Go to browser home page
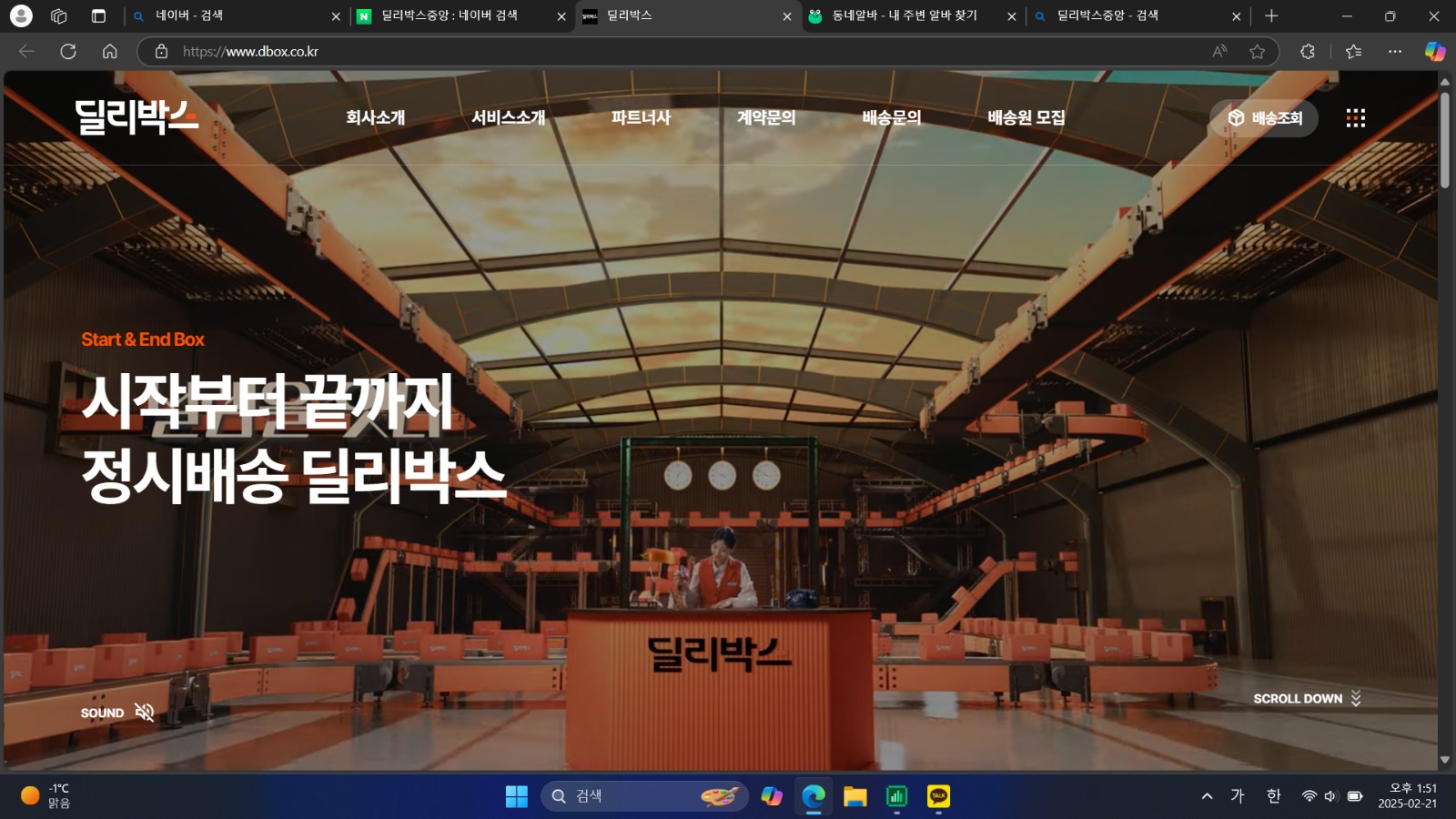Image resolution: width=1456 pixels, height=819 pixels. [110, 51]
